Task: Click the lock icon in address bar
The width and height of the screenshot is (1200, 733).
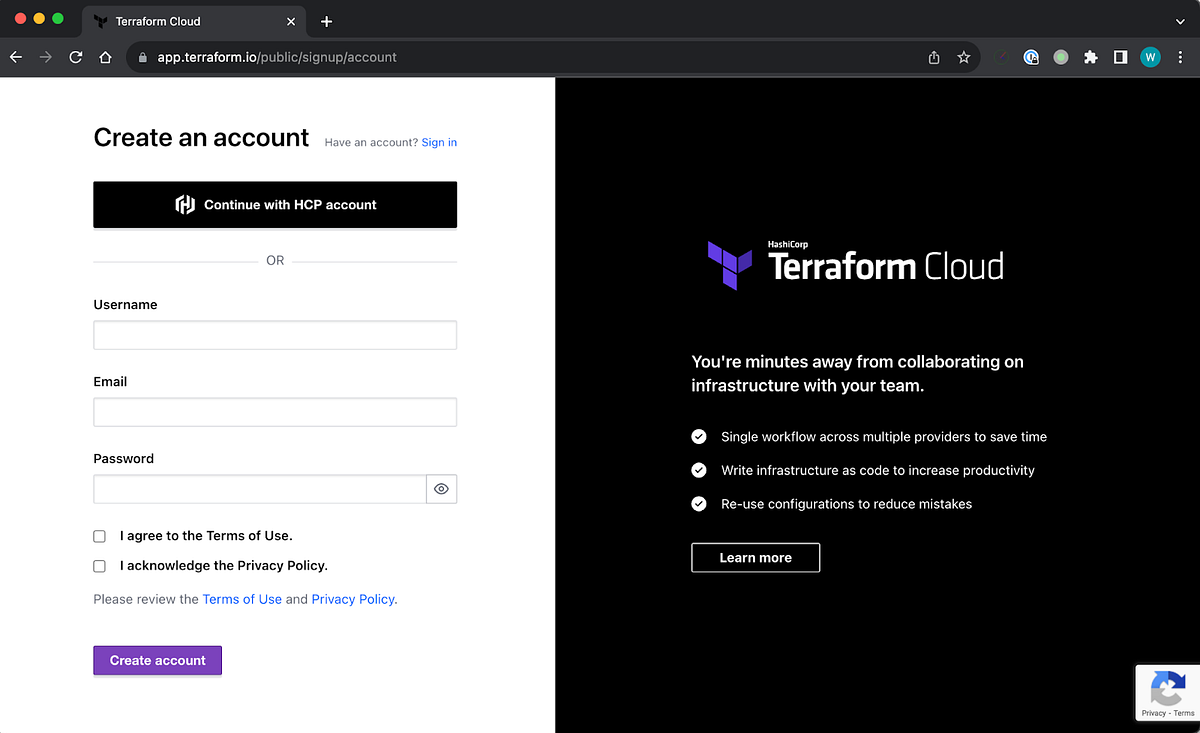Action: (142, 57)
